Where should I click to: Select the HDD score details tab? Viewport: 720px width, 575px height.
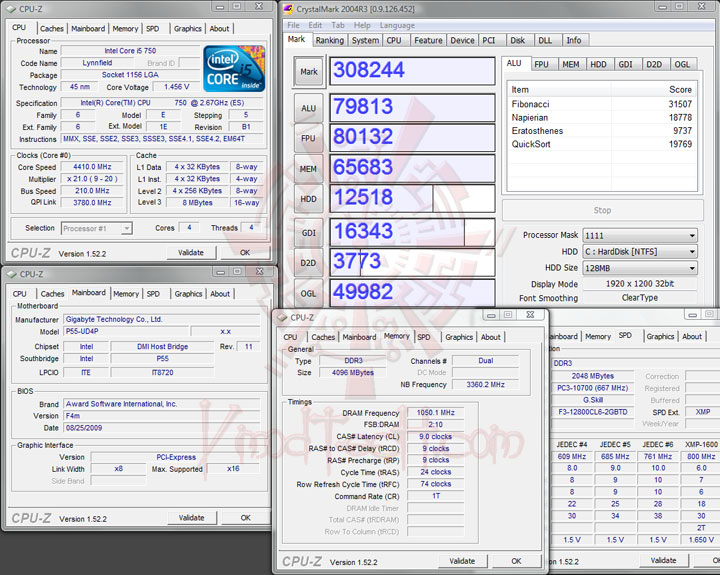[598, 65]
